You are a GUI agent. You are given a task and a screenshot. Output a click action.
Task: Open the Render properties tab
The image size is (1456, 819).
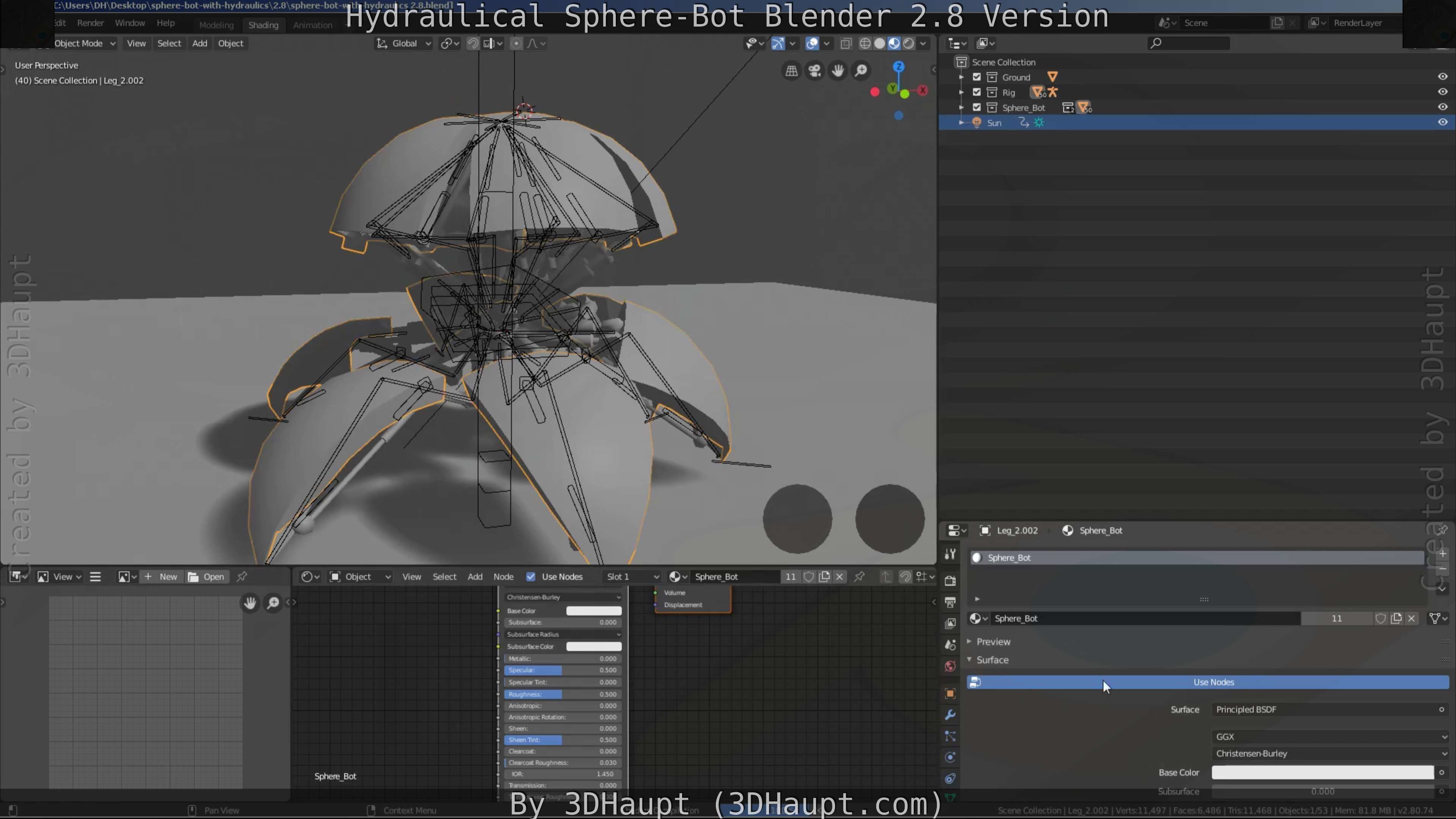point(950,581)
